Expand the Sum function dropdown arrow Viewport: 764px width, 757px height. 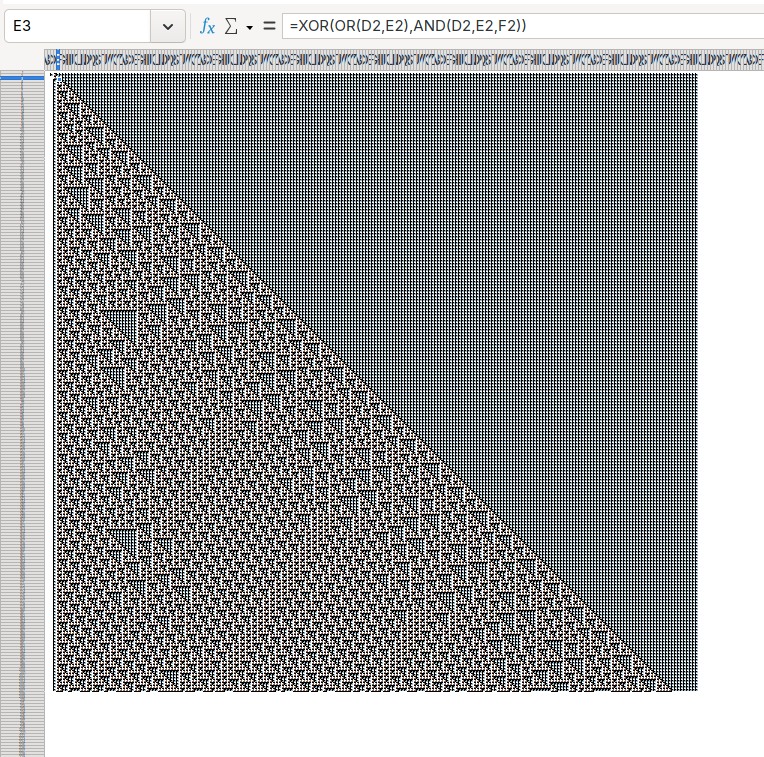249,27
